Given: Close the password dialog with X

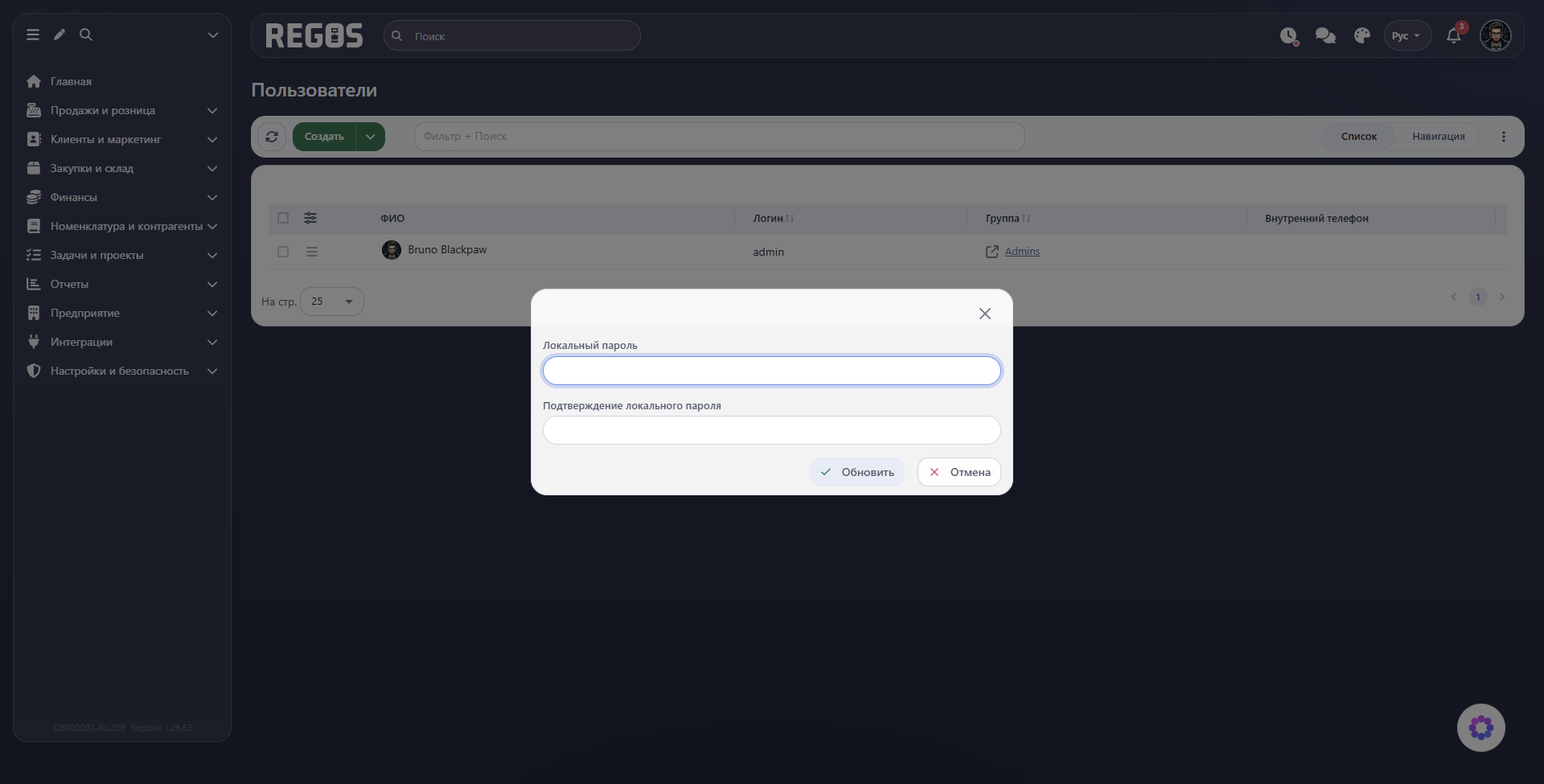Looking at the screenshot, I should [985, 314].
